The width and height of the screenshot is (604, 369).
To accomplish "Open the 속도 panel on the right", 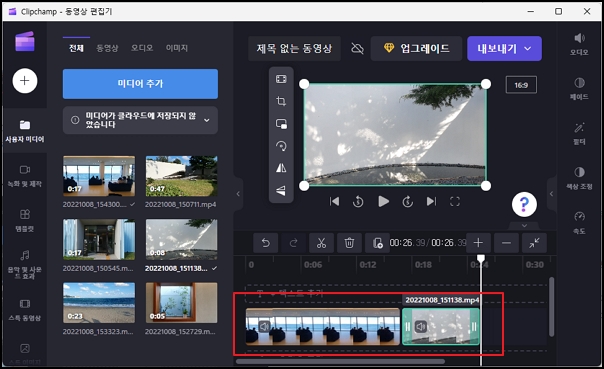I will [579, 223].
